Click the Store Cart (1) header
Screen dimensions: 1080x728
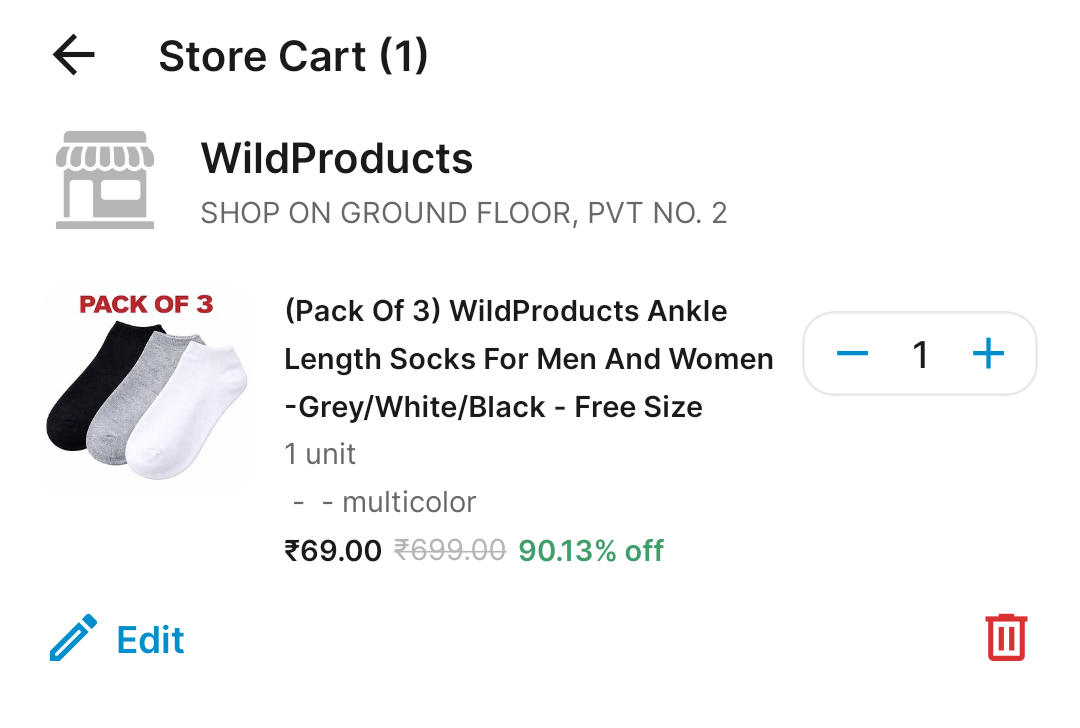point(293,55)
